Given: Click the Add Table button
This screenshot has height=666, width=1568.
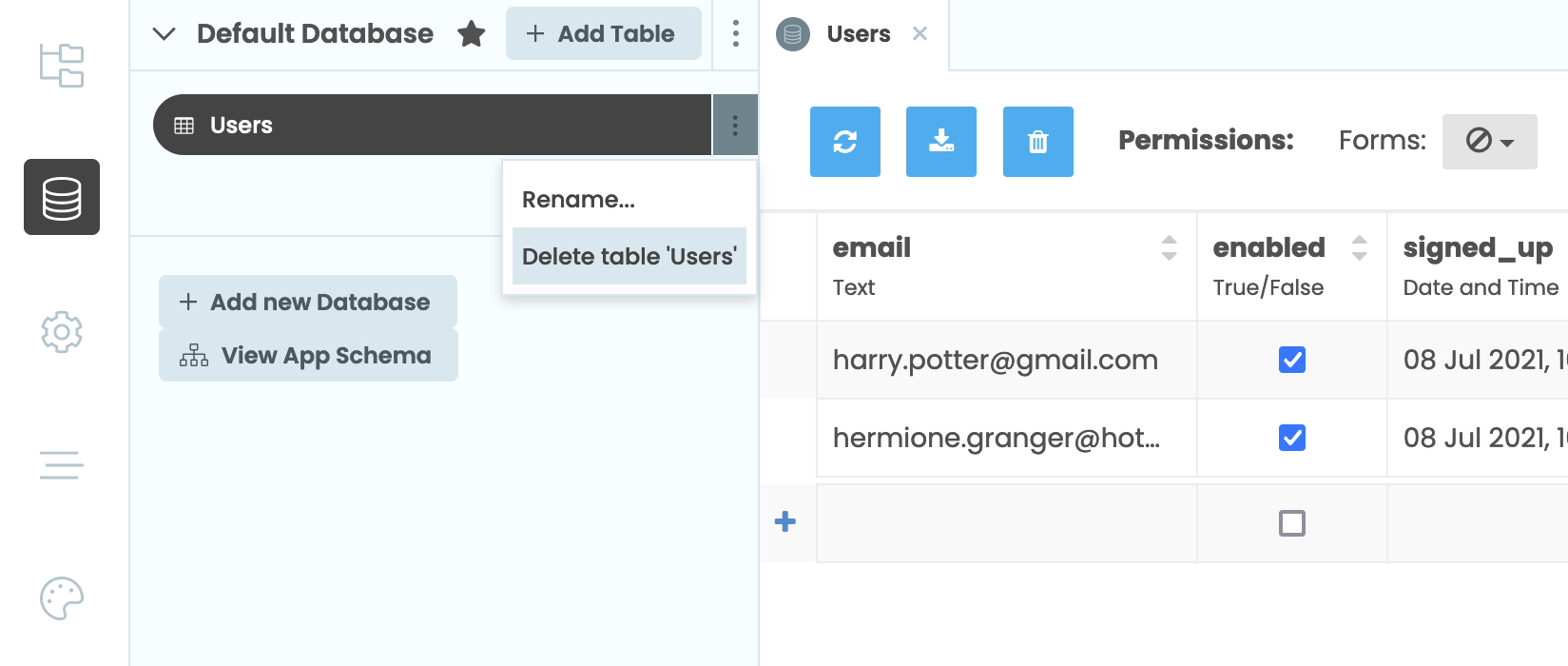Looking at the screenshot, I should pos(603,34).
